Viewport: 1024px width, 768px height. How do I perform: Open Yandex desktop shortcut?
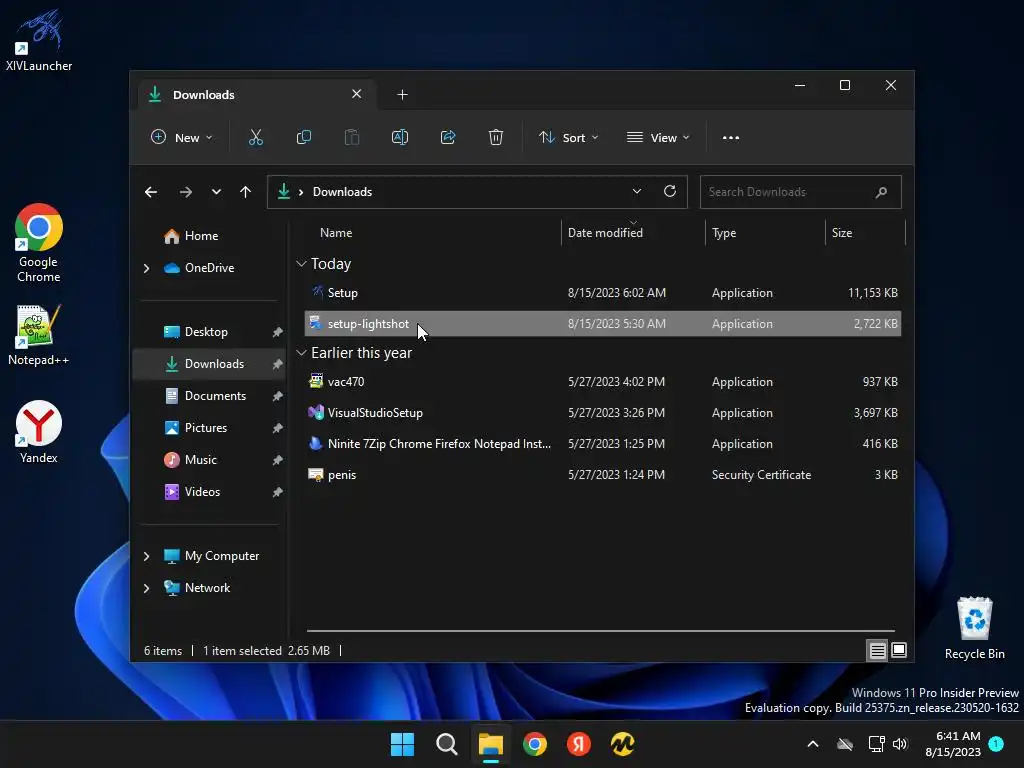[x=39, y=432]
